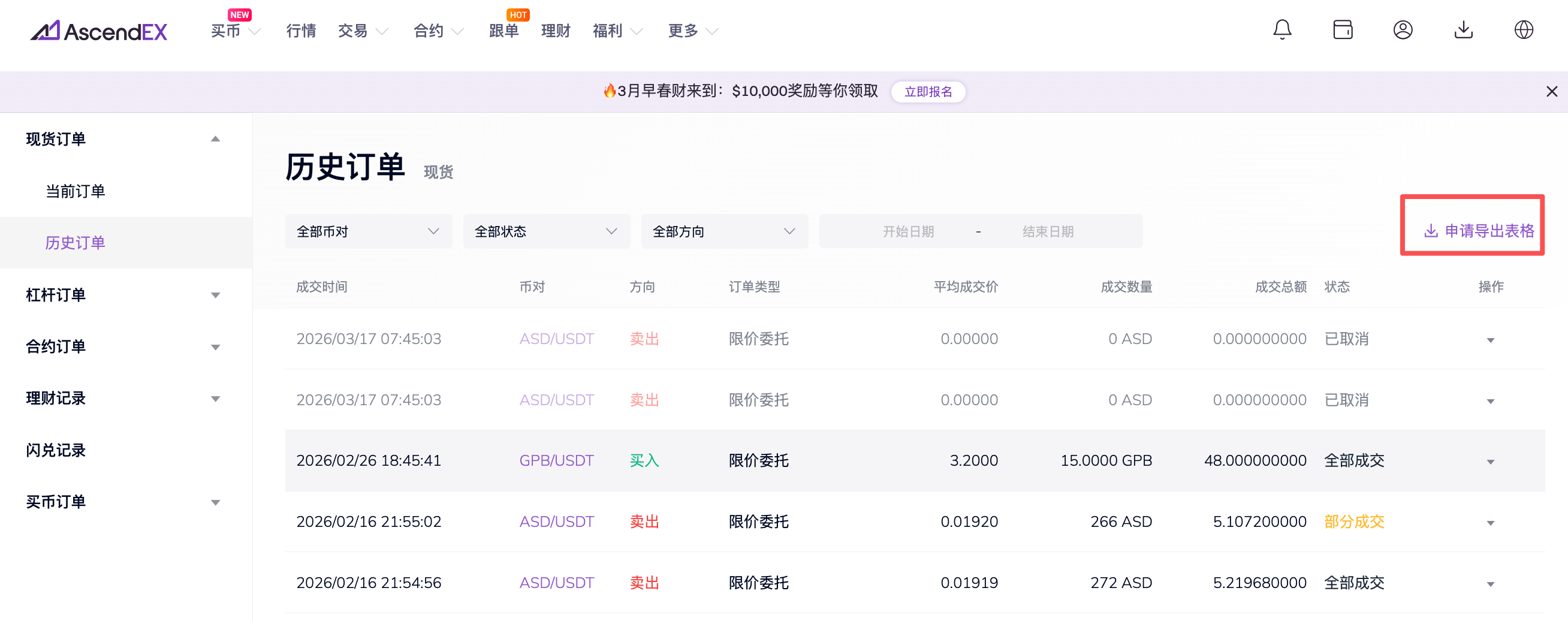1568x621 pixels.
Task: Click the app download icon
Action: click(x=1463, y=29)
